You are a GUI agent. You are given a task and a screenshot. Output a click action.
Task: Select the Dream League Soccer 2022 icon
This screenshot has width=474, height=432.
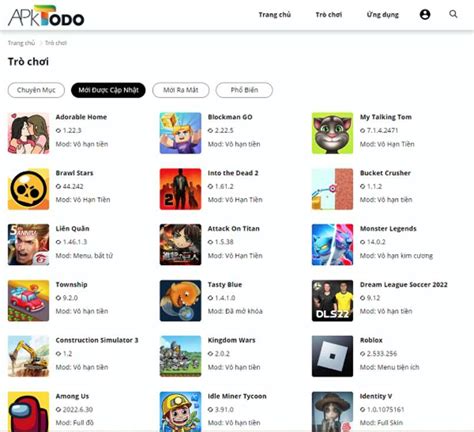point(332,301)
